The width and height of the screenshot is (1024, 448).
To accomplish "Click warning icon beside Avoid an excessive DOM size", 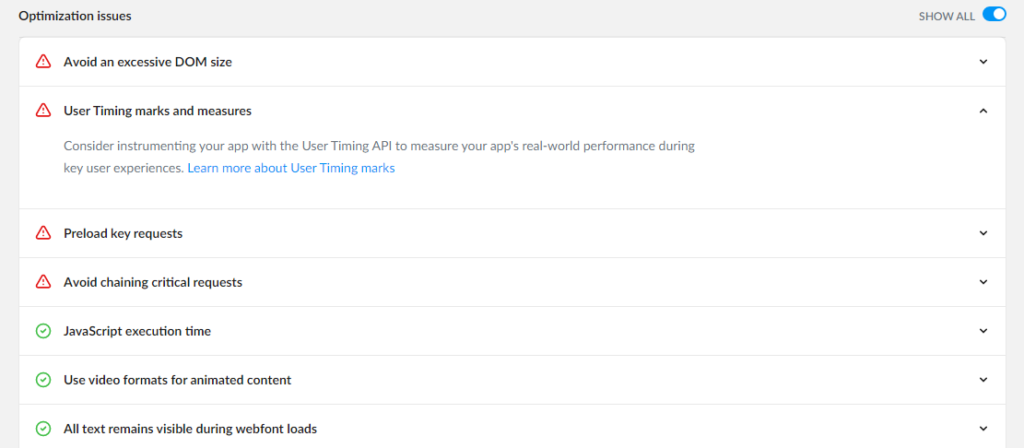I will coord(43,62).
